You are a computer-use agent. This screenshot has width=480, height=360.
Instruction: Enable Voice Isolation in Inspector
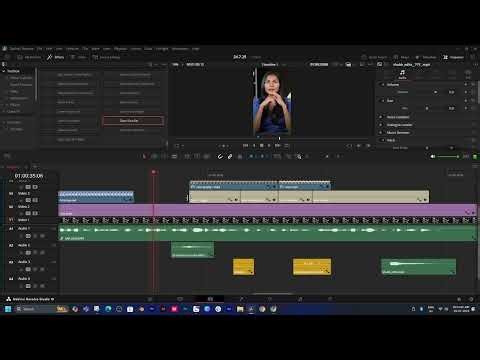381,117
